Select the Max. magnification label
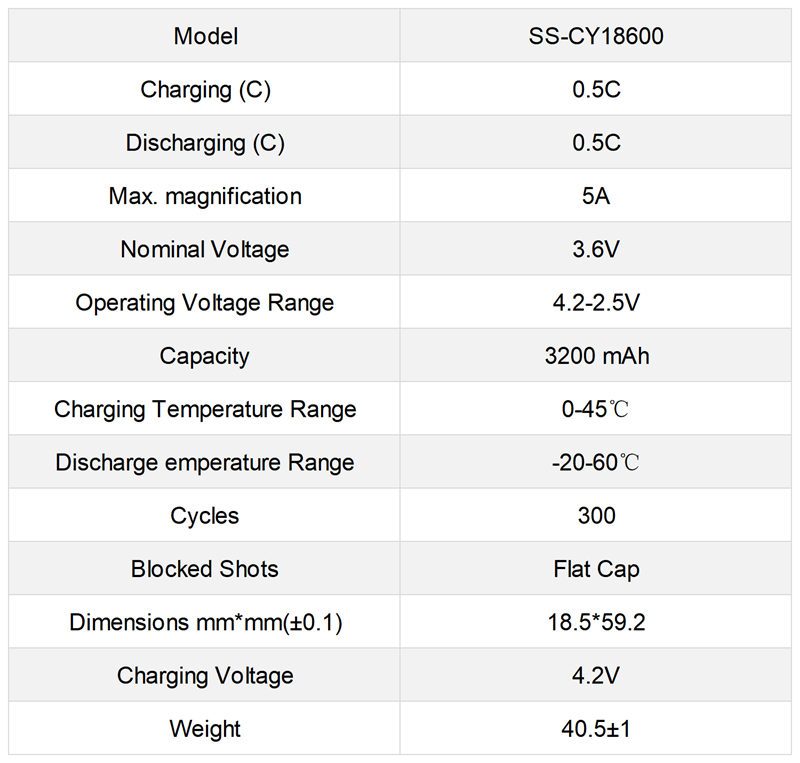The height and width of the screenshot is (763, 800). (x=205, y=196)
